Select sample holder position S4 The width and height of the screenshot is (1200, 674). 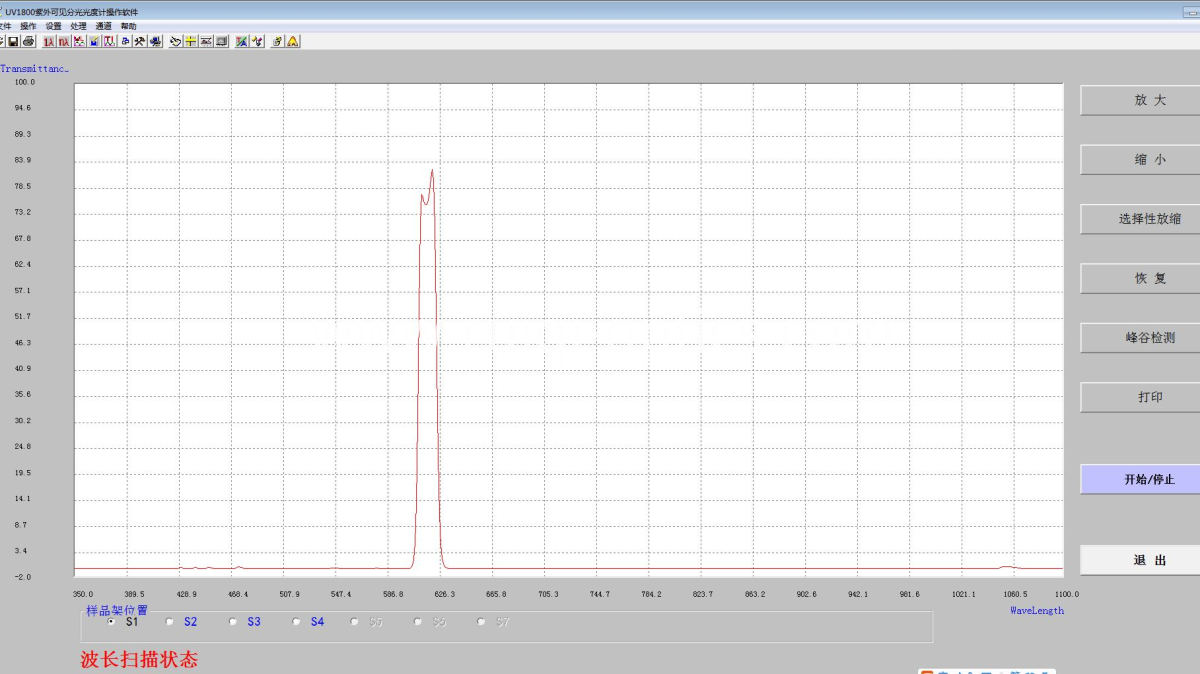(x=296, y=622)
